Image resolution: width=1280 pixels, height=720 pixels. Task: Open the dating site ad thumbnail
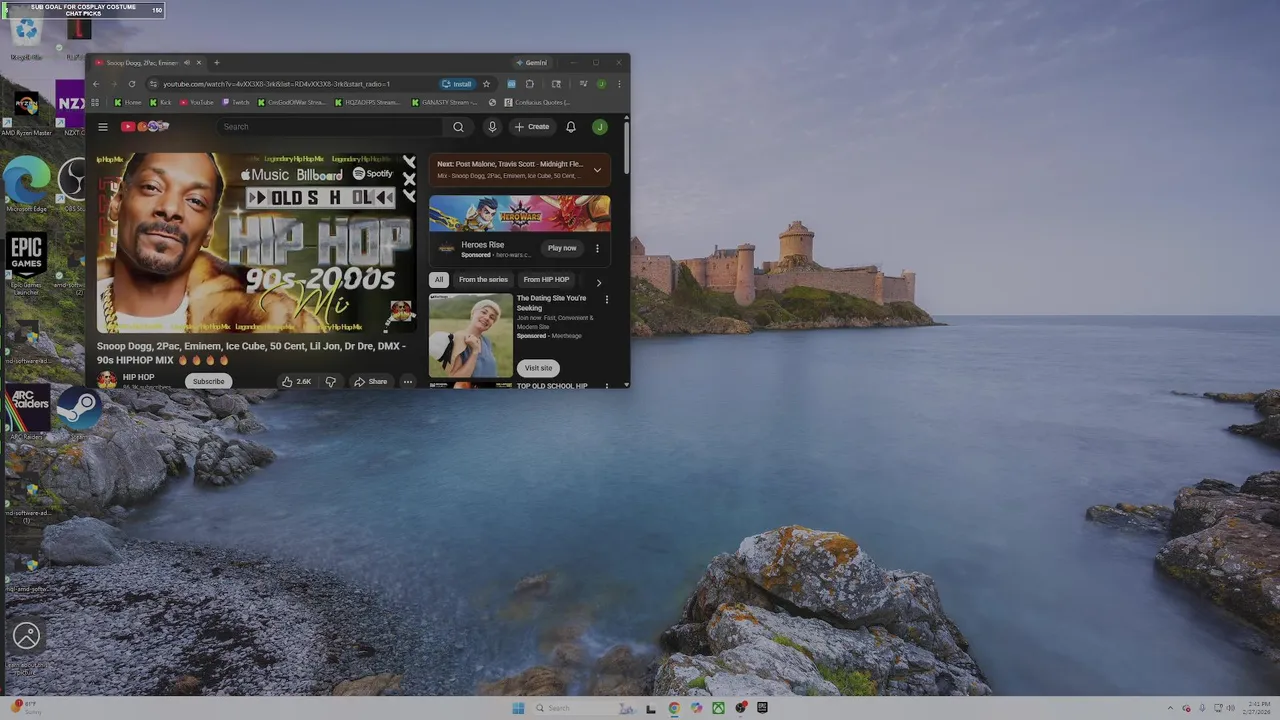tap(471, 335)
